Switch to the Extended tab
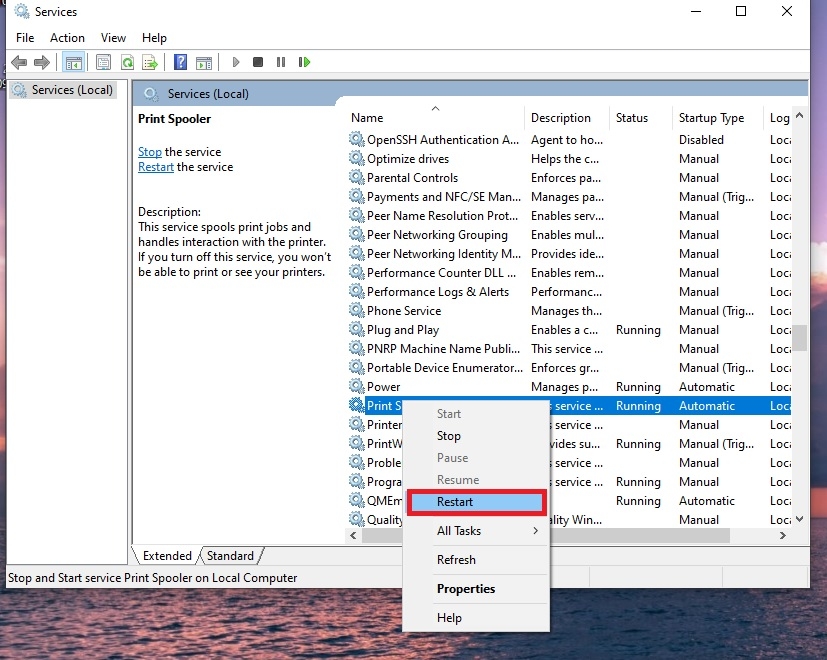Viewport: 827px width, 660px height. (x=167, y=556)
